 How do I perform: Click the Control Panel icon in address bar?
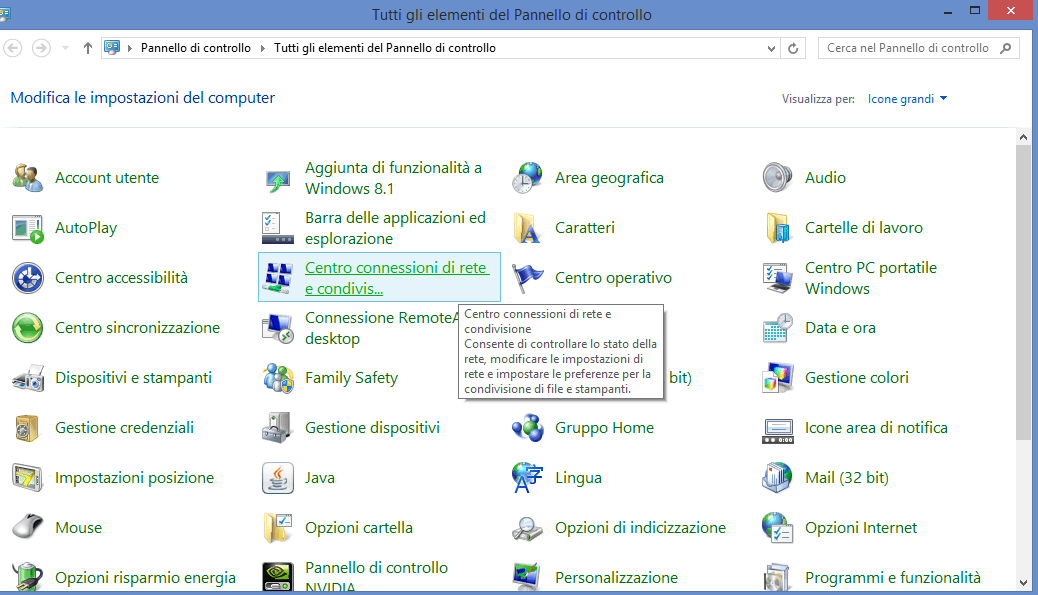pyautogui.click(x=113, y=48)
